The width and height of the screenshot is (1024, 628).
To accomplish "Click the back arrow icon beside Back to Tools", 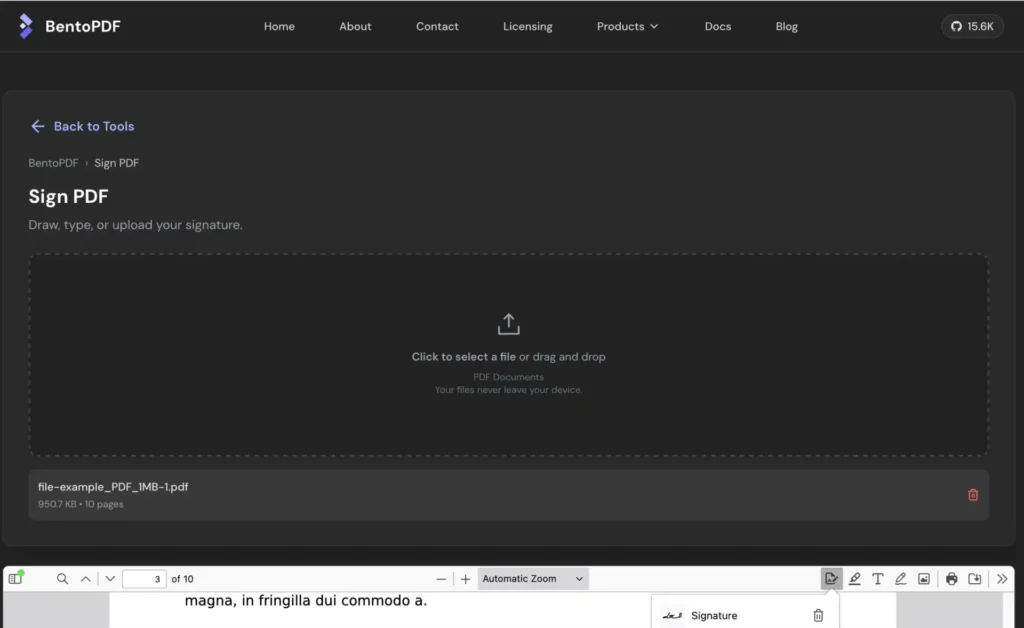I will [38, 126].
